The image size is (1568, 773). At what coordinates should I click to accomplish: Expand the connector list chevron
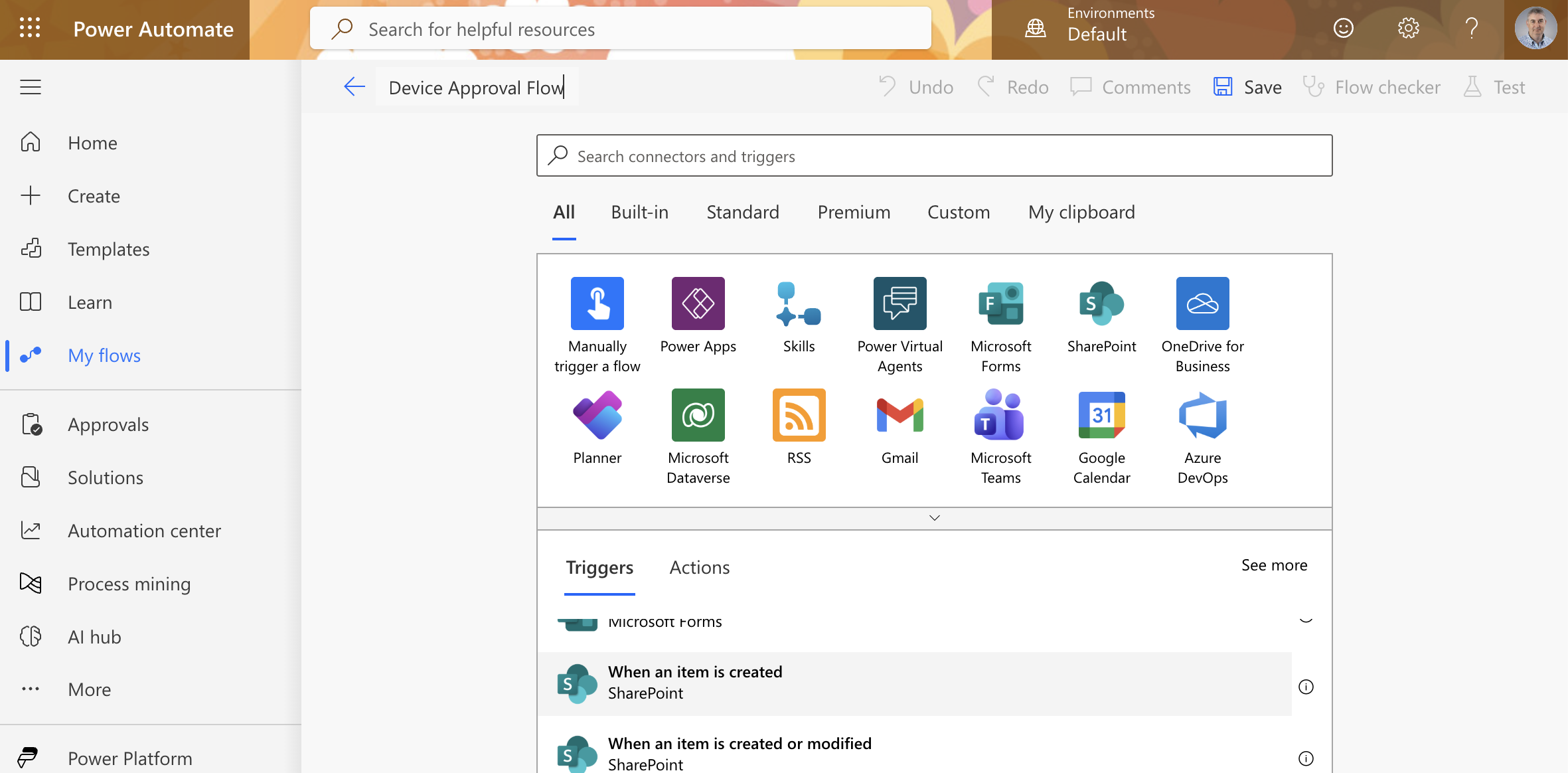coord(935,518)
